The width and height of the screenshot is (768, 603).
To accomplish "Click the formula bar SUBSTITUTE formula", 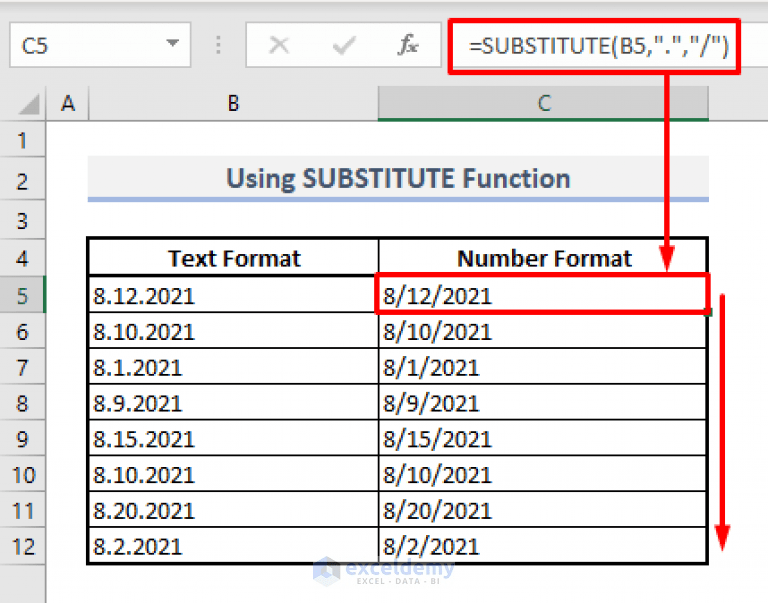I will [599, 46].
